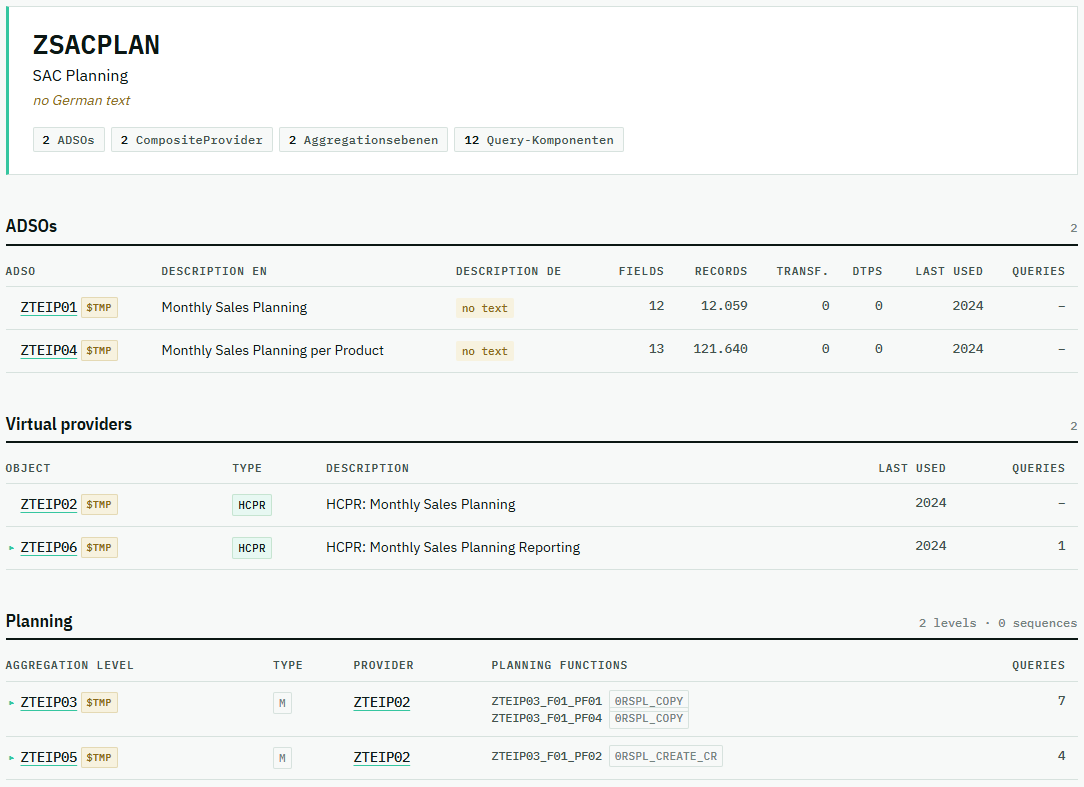Click the FIELDS column header

641,271
